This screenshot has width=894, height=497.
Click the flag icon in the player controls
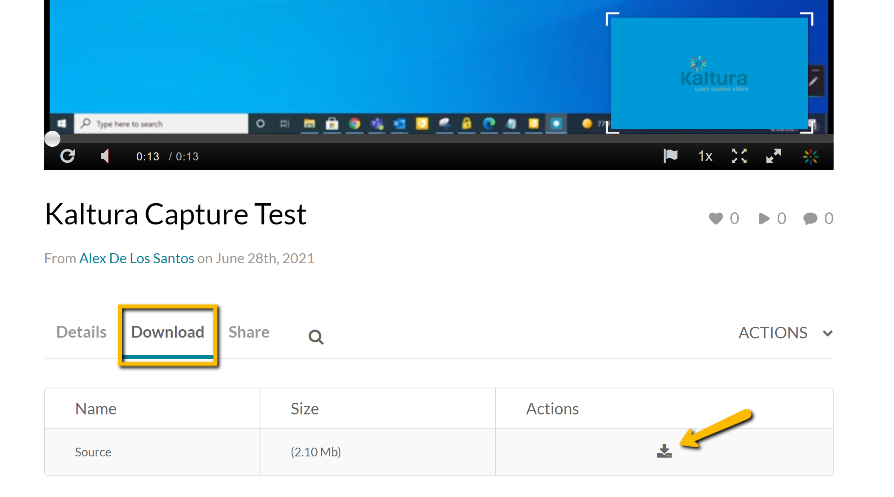tap(670, 156)
